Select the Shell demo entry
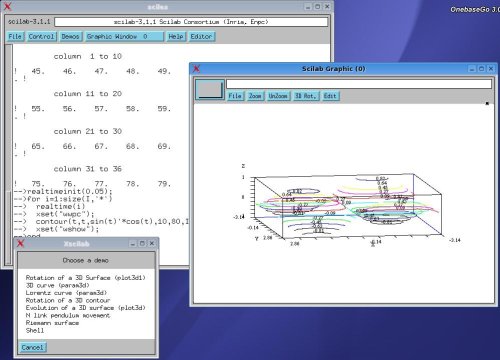Screen dimensions: 500x360 click(35, 330)
